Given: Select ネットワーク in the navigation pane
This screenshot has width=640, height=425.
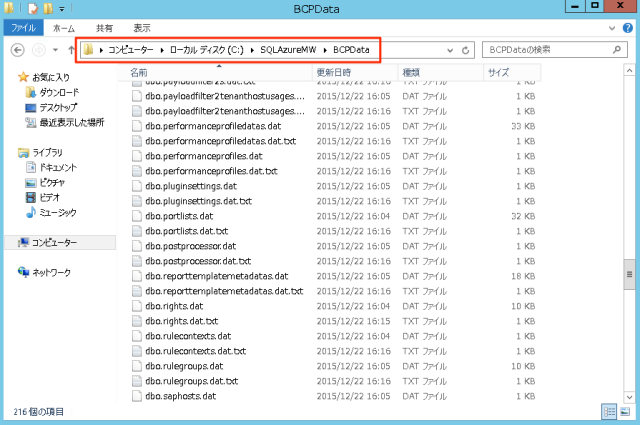Looking at the screenshot, I should [51, 272].
